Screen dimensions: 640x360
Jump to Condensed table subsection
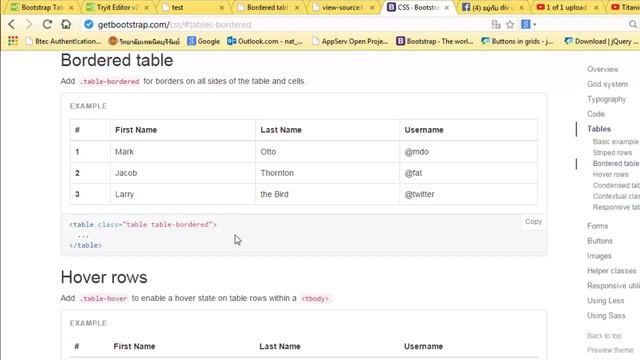[x=616, y=185]
